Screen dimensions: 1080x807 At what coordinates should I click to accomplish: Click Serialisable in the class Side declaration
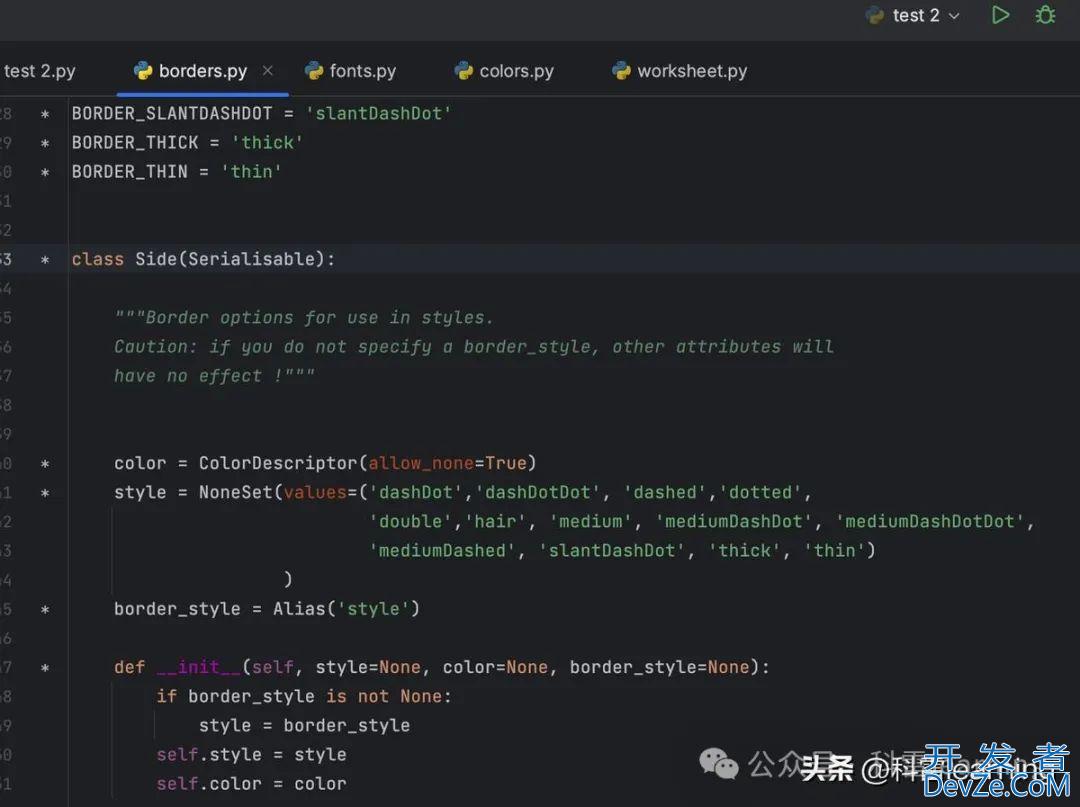[x=251, y=259]
